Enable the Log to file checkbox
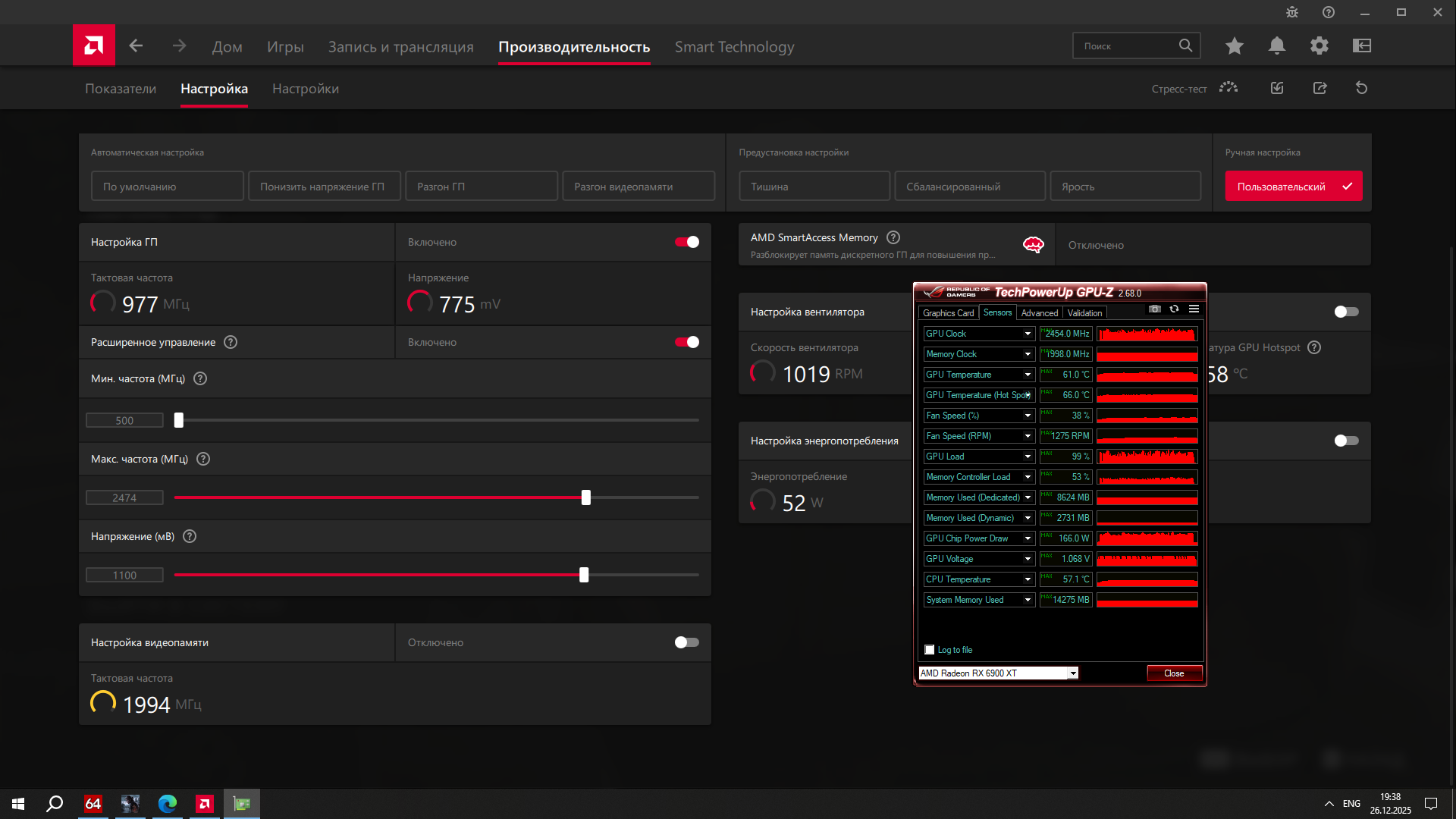 click(x=930, y=650)
